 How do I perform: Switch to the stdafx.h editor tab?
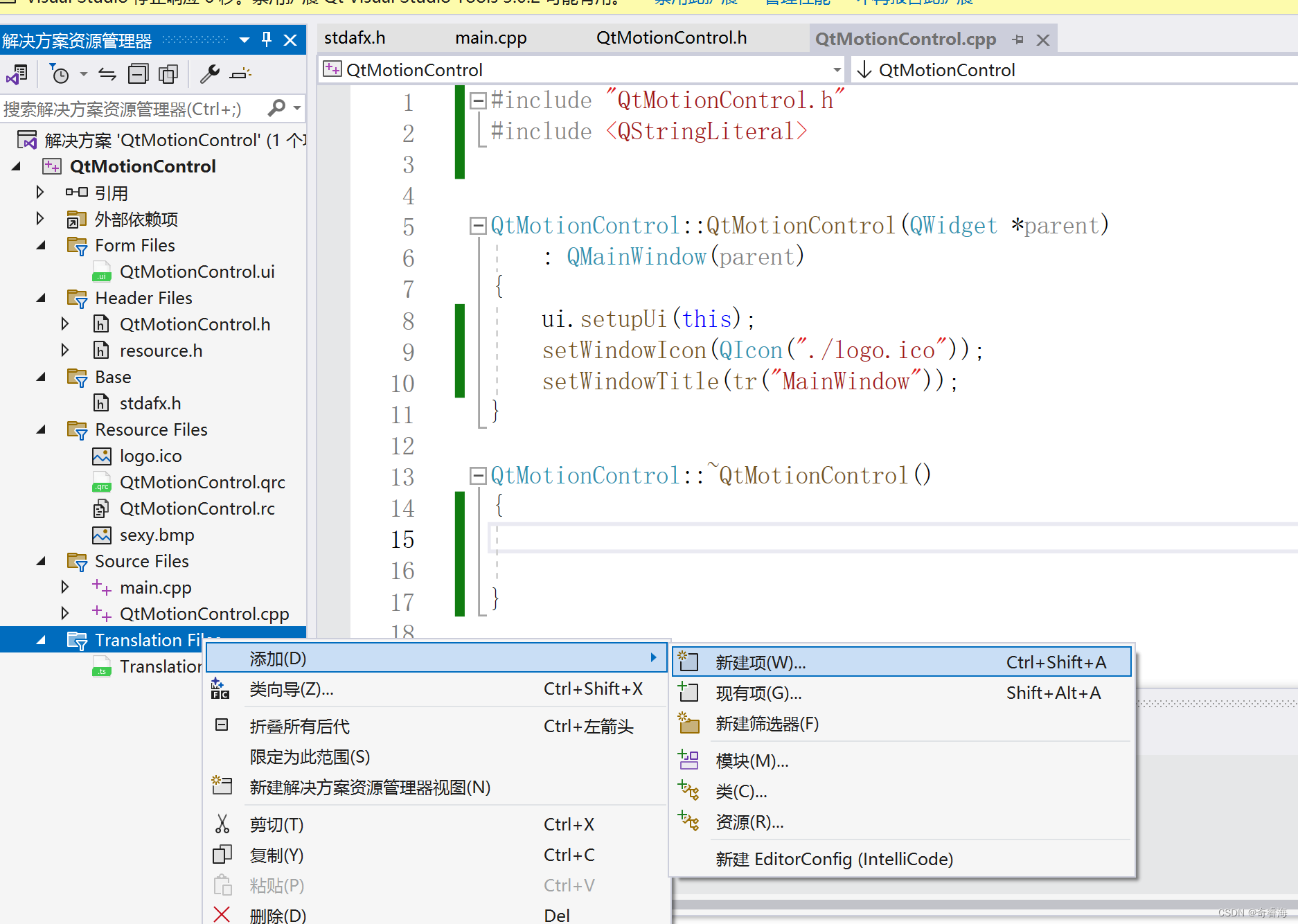tap(355, 37)
